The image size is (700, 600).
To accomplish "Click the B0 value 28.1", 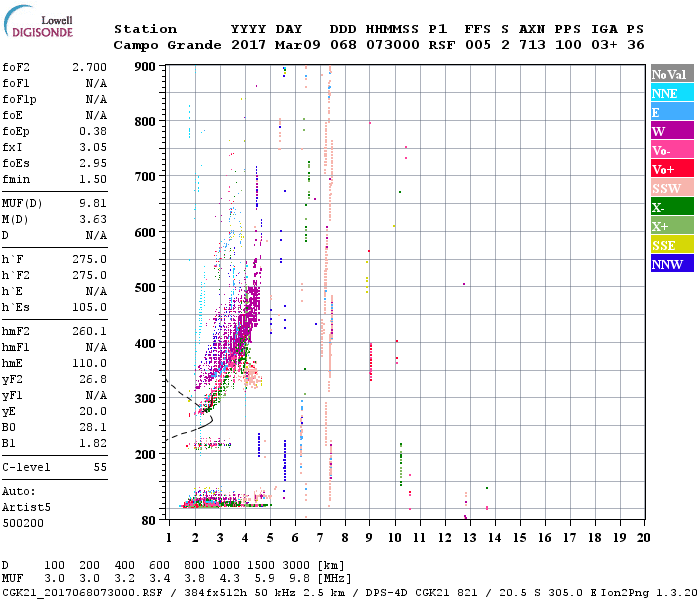I will pyautogui.click(x=93, y=428).
